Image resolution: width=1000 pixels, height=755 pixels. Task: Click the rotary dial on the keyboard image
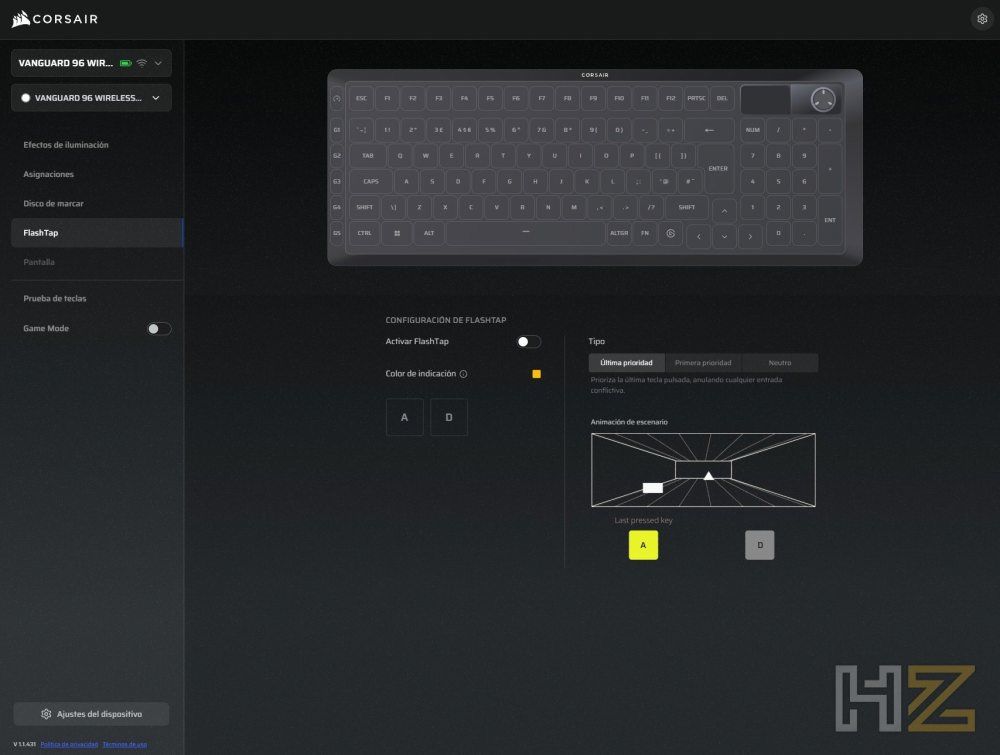pyautogui.click(x=823, y=99)
